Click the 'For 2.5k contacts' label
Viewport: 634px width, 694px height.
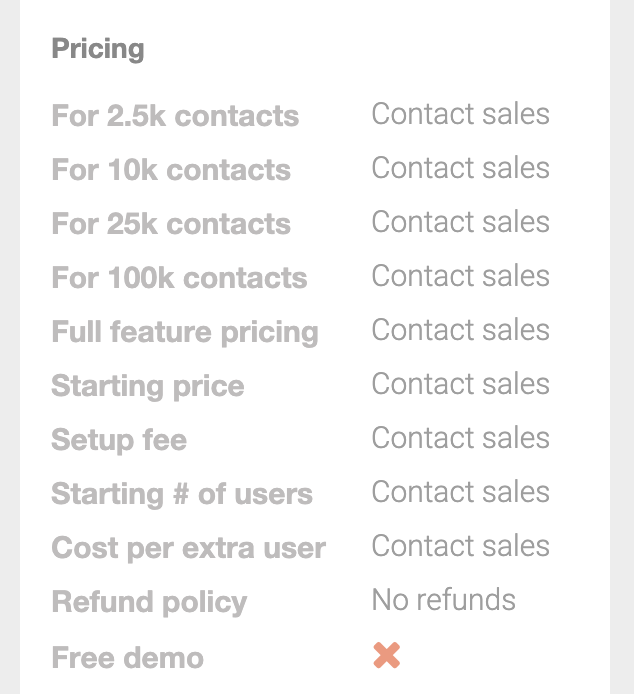175,116
